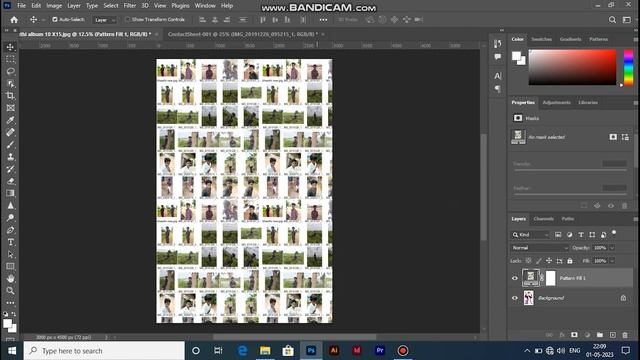The image size is (640, 360).
Task: Switch to the Channels tab
Action: [544, 219]
